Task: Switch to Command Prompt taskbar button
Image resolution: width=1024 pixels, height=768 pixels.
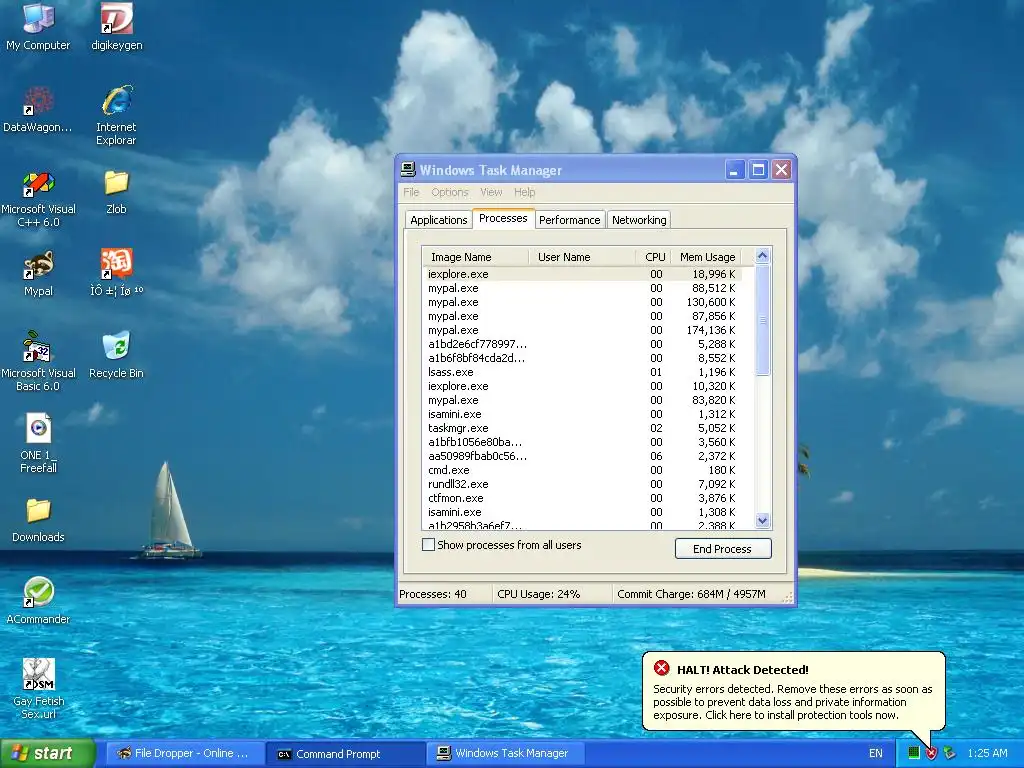Action: [x=346, y=753]
